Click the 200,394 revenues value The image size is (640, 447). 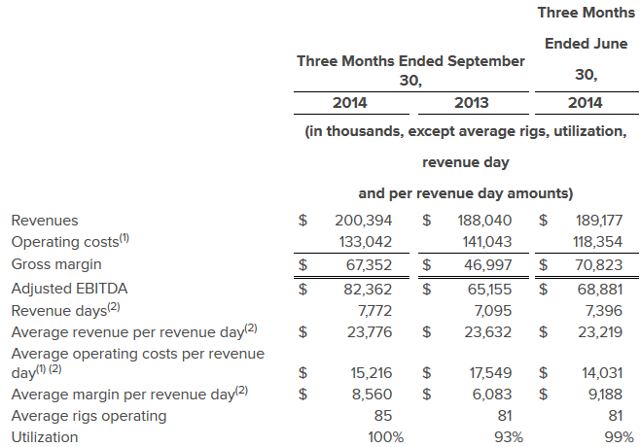pyautogui.click(x=363, y=220)
